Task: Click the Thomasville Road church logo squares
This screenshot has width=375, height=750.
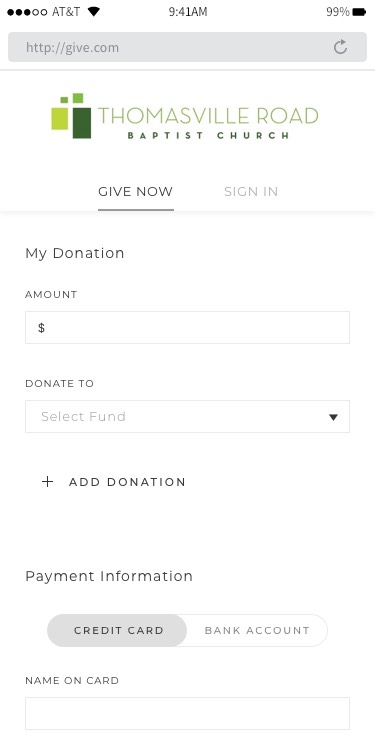Action: point(71,116)
